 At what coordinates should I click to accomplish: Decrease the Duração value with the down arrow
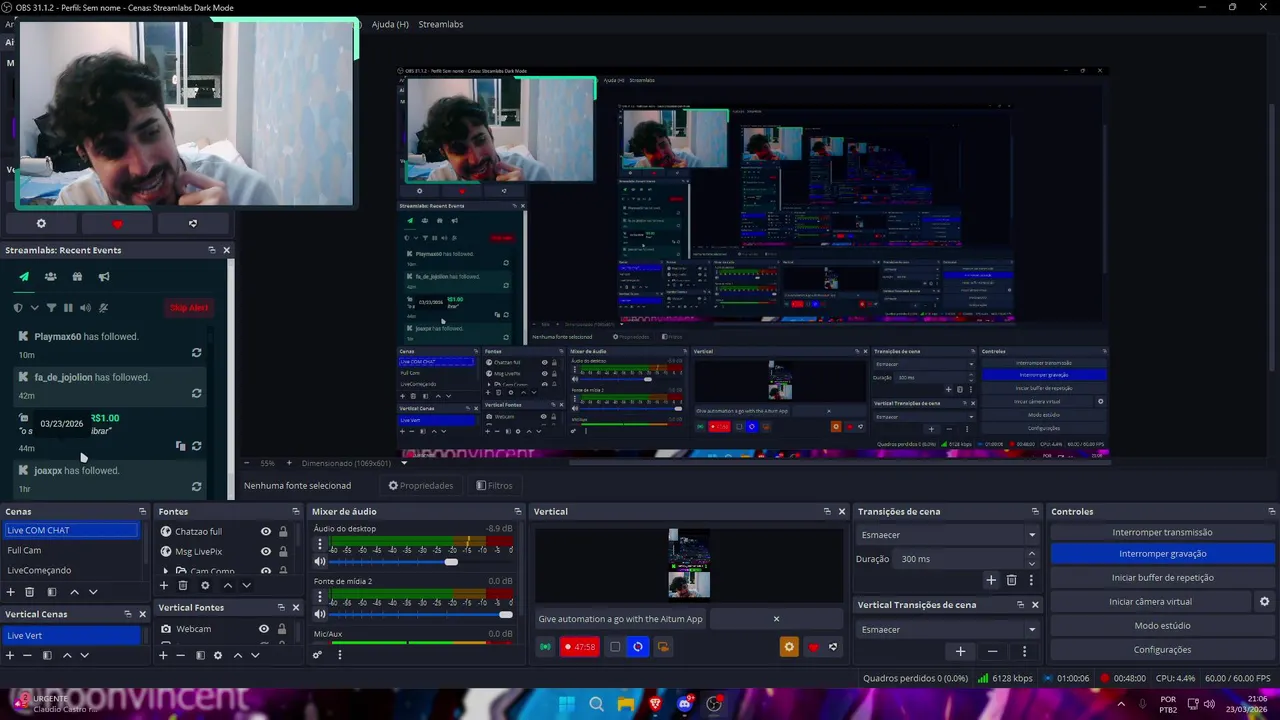(1031, 564)
